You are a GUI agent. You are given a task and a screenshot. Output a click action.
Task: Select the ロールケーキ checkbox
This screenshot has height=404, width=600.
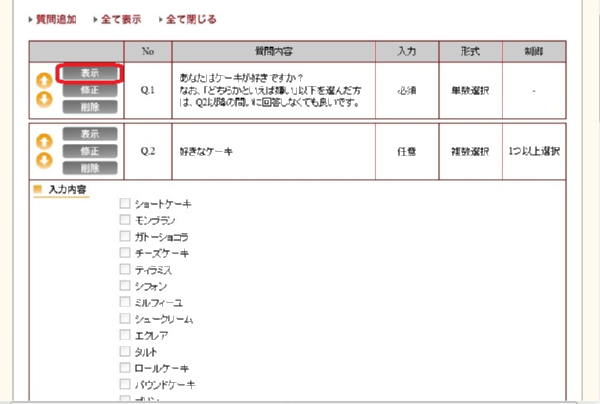coord(125,368)
